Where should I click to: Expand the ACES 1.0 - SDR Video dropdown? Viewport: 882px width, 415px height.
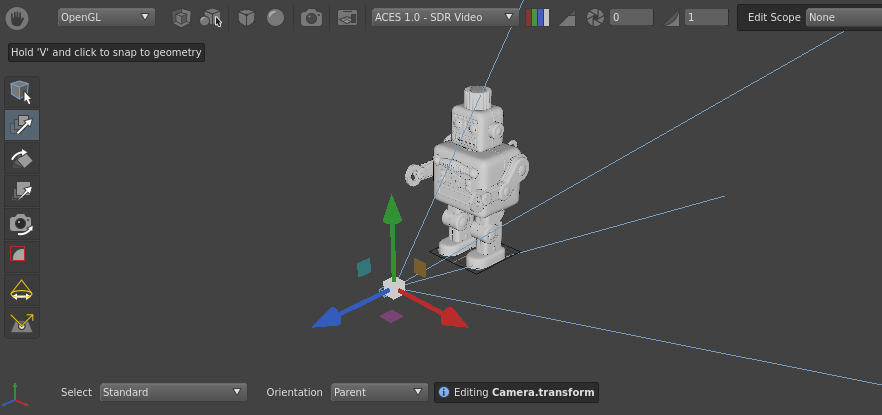pyautogui.click(x=445, y=17)
